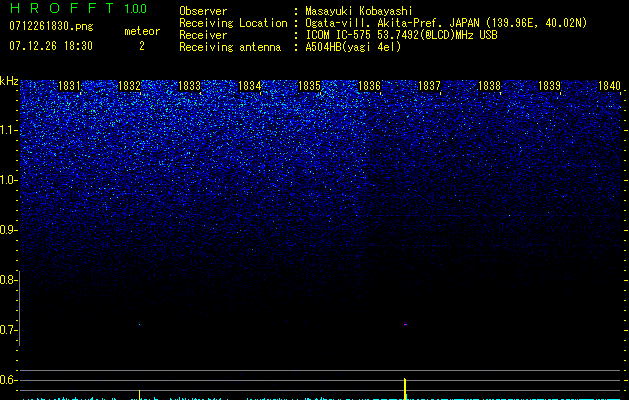Click the 1833 time marker
Viewport: 629px width, 400px height.
coord(189,86)
